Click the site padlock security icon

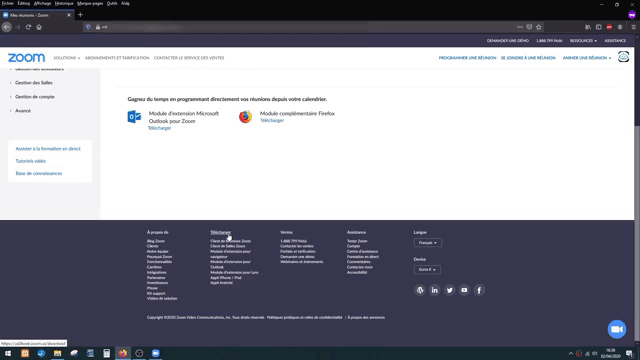pos(98,27)
